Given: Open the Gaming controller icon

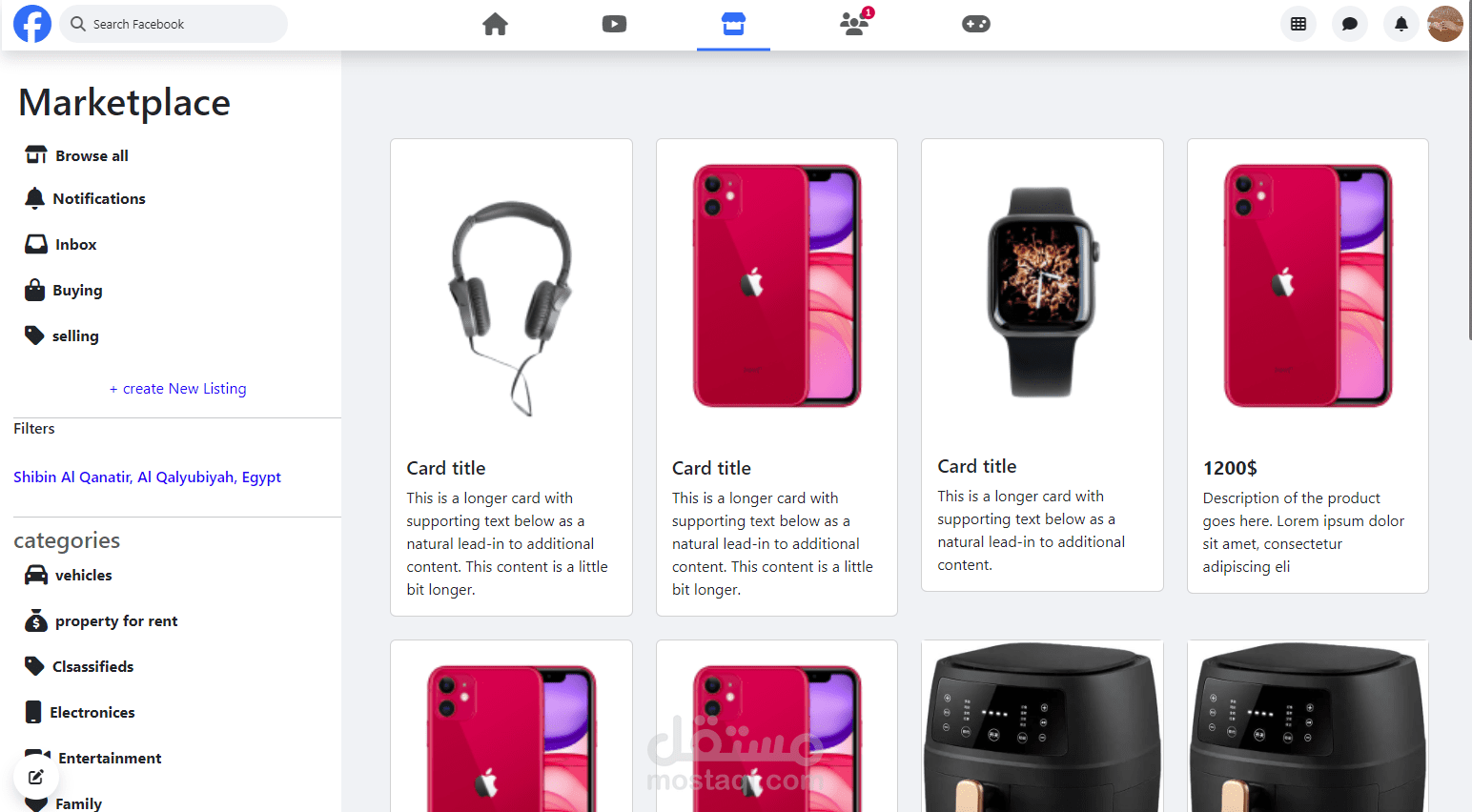Looking at the screenshot, I should pyautogui.click(x=976, y=24).
